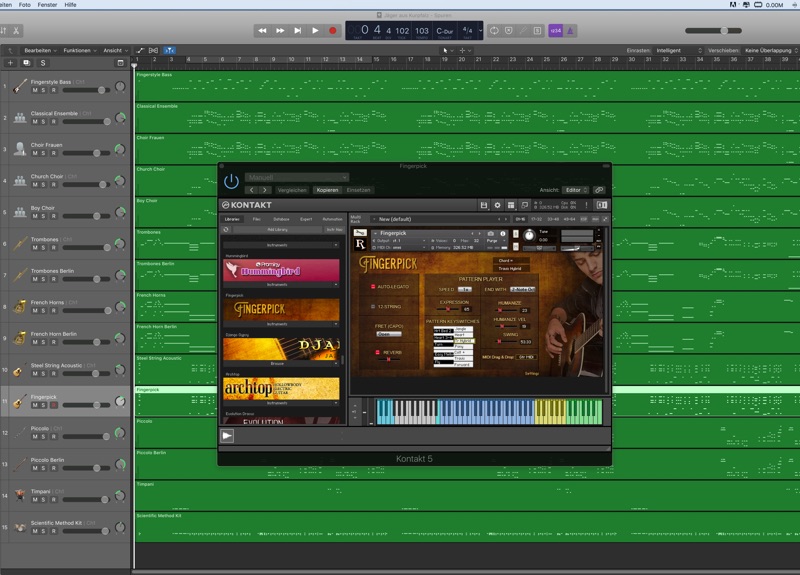Select the Files tab in Kontakt browser
Viewport: 800px width, 575px height.
(x=257, y=219)
